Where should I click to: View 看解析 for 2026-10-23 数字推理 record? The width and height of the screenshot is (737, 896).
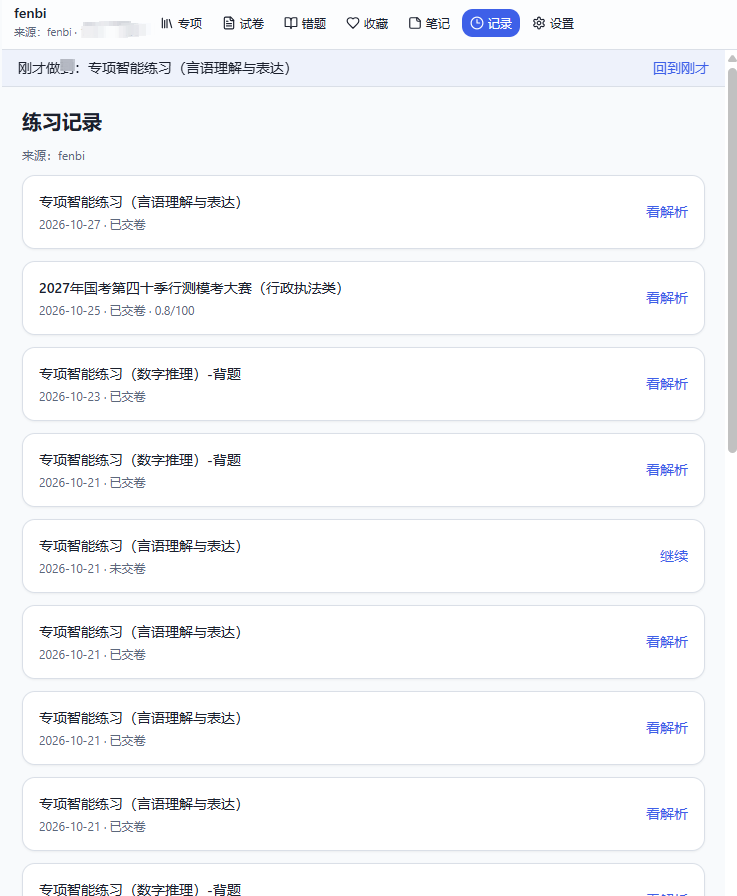[667, 384]
